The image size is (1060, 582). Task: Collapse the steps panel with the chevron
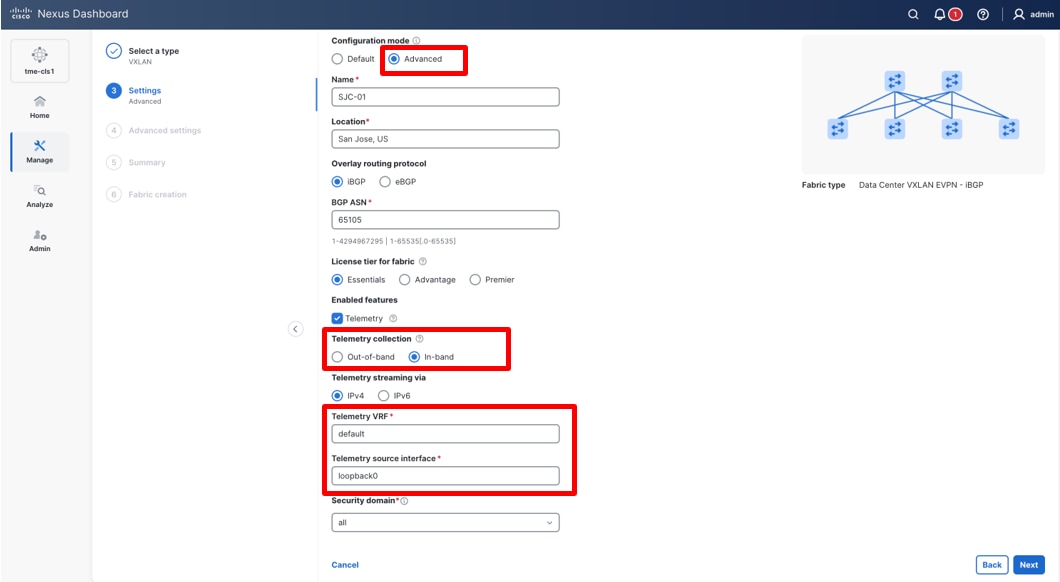pos(295,328)
